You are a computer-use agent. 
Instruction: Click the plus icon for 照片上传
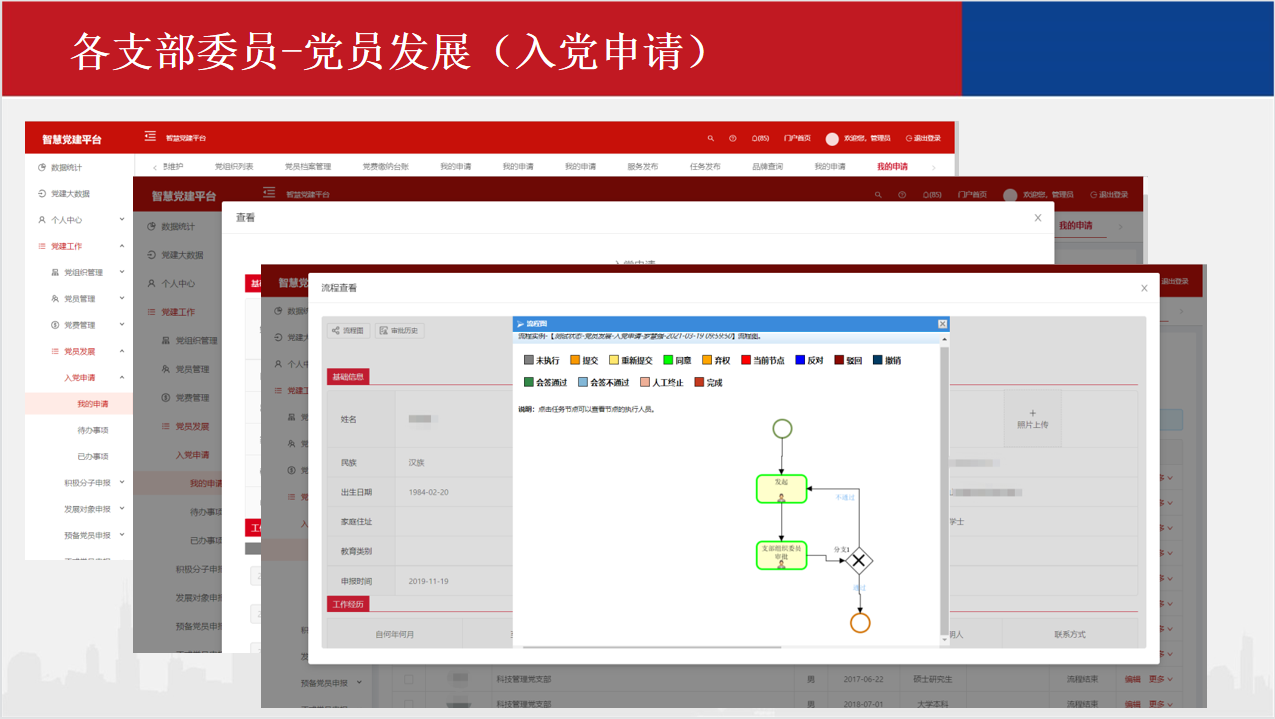pyautogui.click(x=1033, y=413)
